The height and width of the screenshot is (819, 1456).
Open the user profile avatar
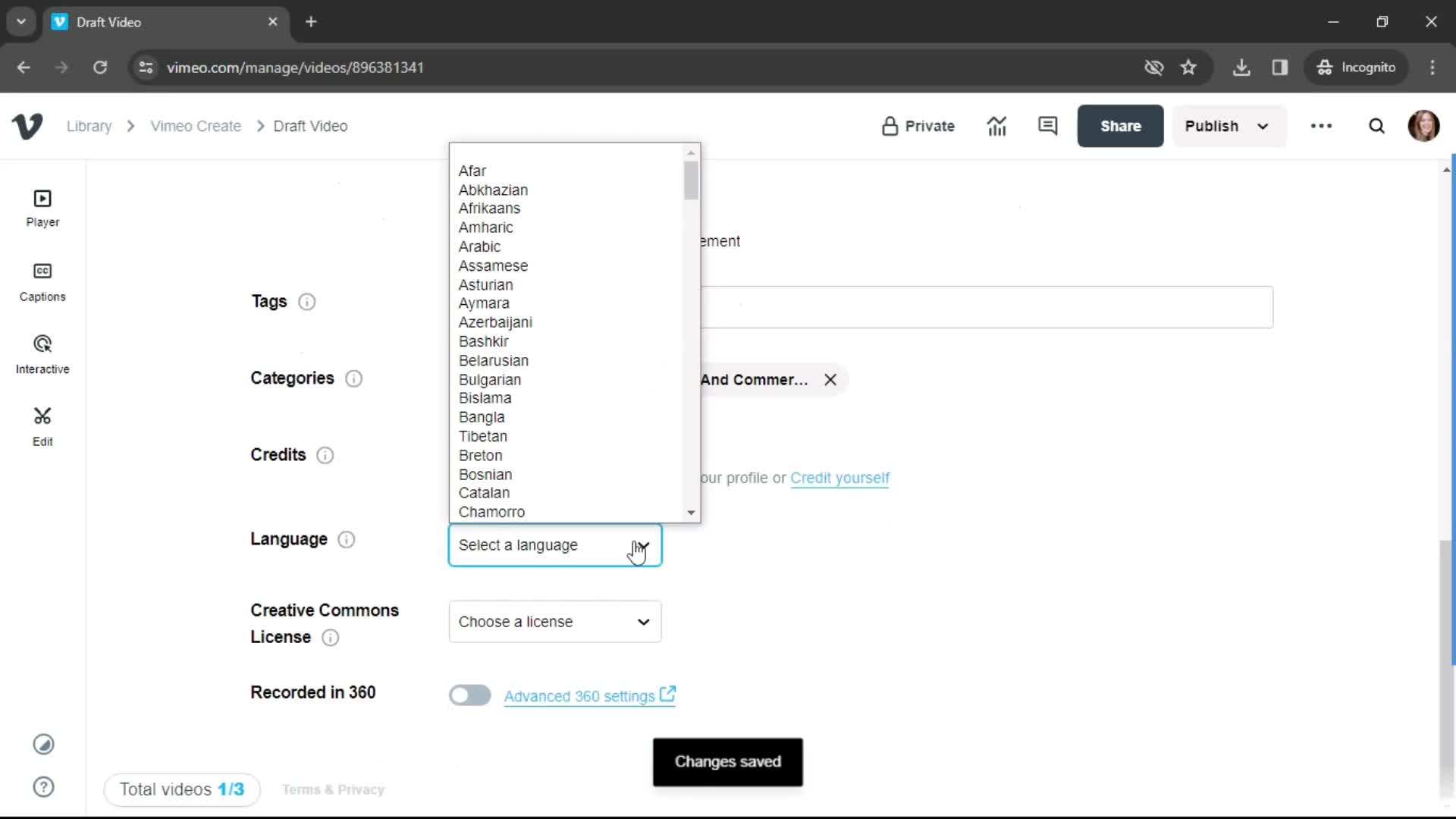click(1423, 126)
